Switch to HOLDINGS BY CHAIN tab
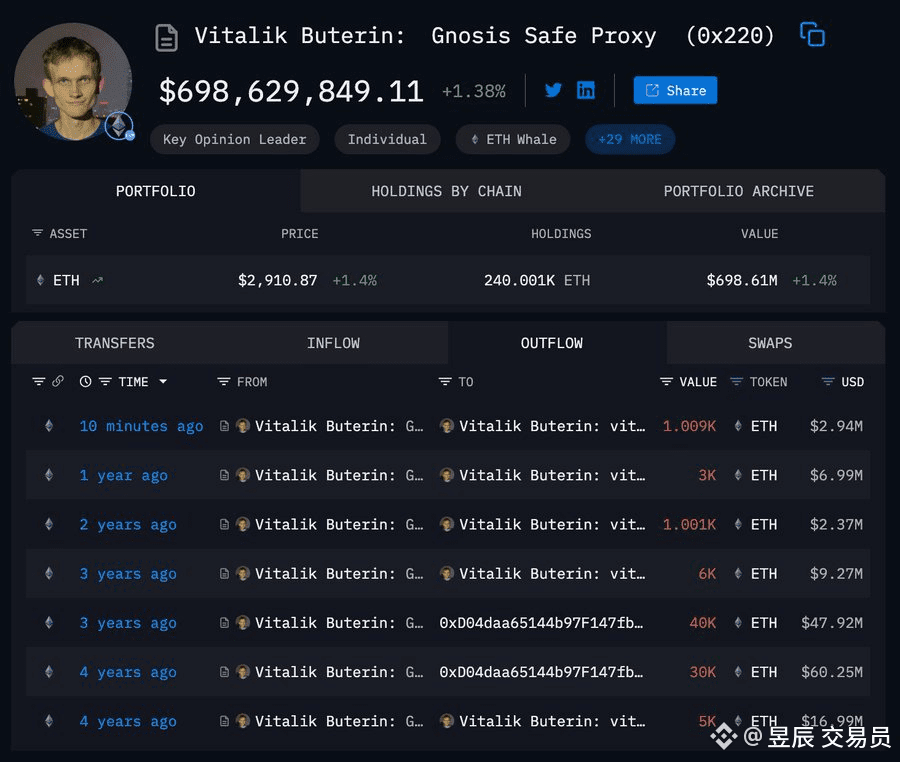900x762 pixels. (447, 191)
